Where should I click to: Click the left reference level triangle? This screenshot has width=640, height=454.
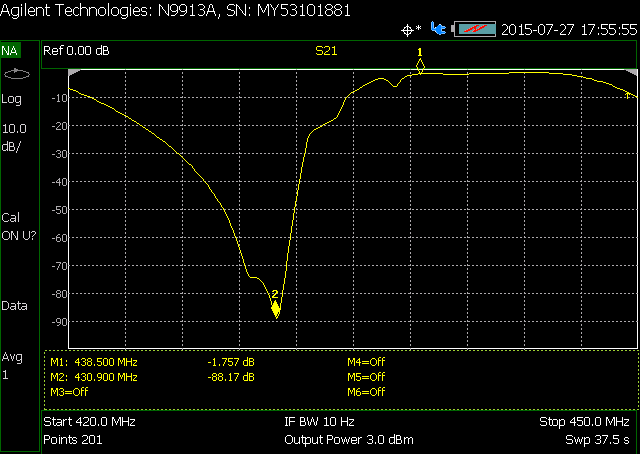[x=74, y=73]
